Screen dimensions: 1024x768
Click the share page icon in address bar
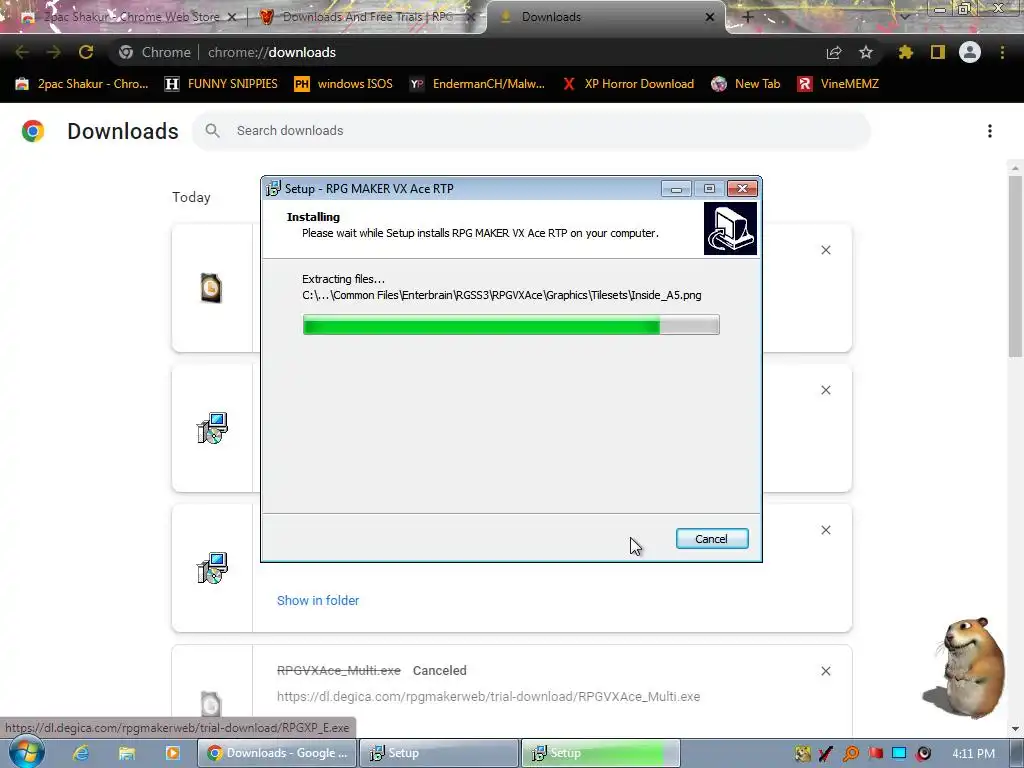[834, 52]
